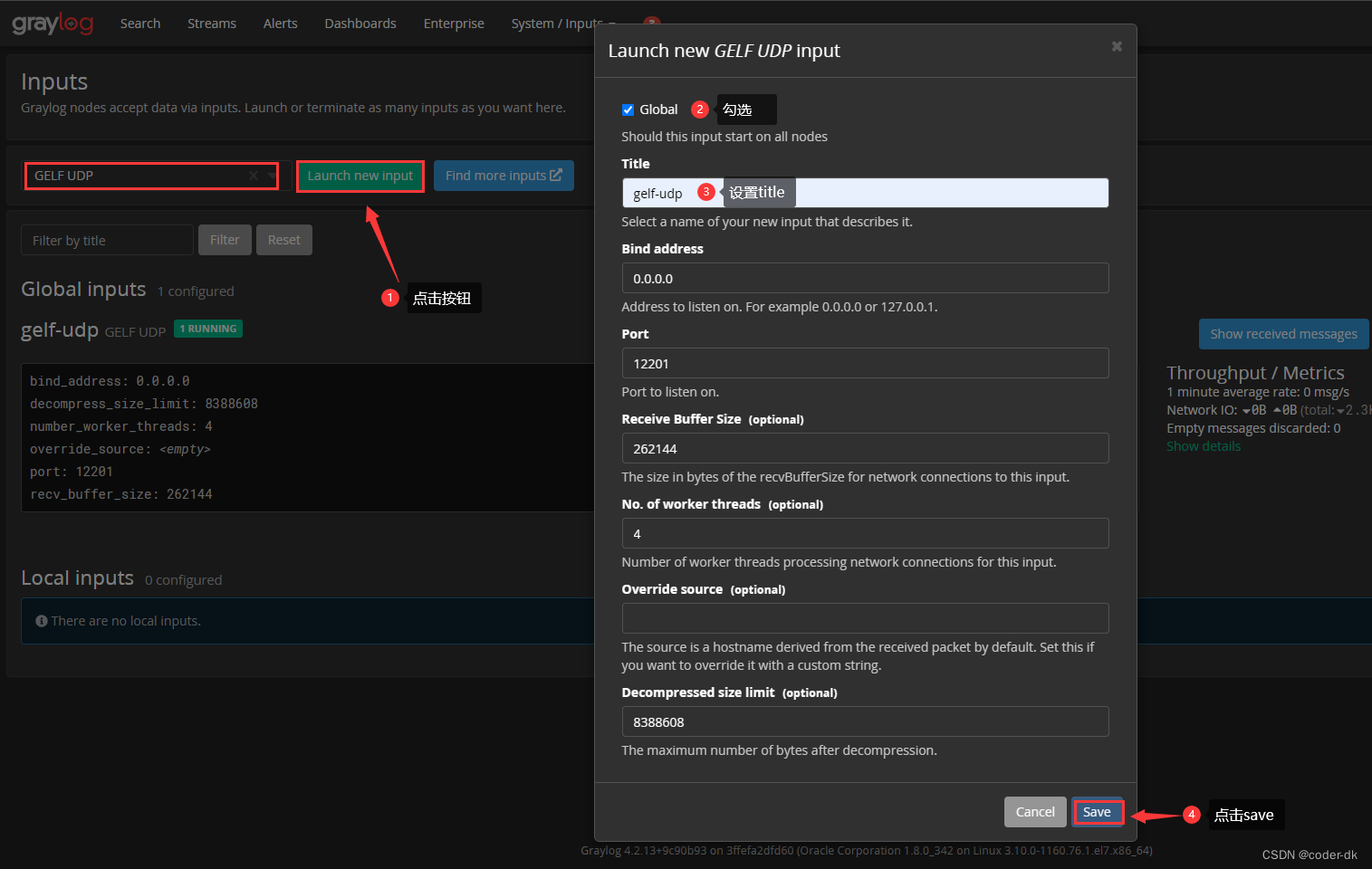Clear the GELF UDP input type selection
Image resolution: width=1372 pixels, height=869 pixels.
pyautogui.click(x=254, y=176)
